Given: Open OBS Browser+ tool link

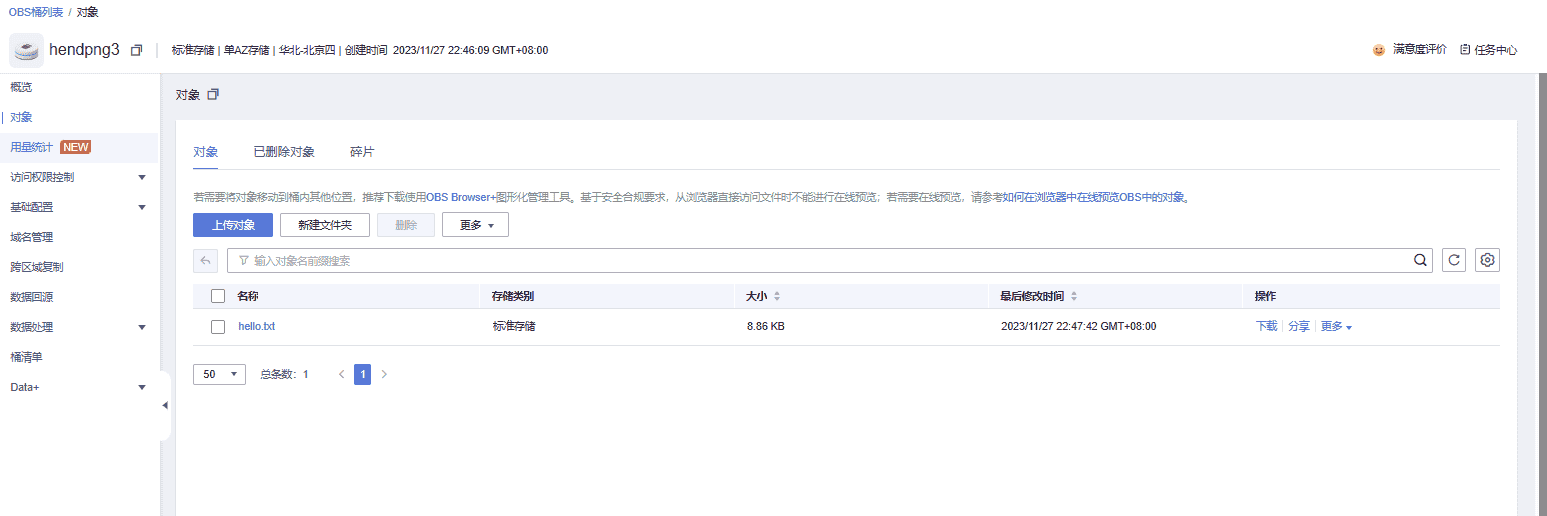Looking at the screenshot, I should click(461, 197).
